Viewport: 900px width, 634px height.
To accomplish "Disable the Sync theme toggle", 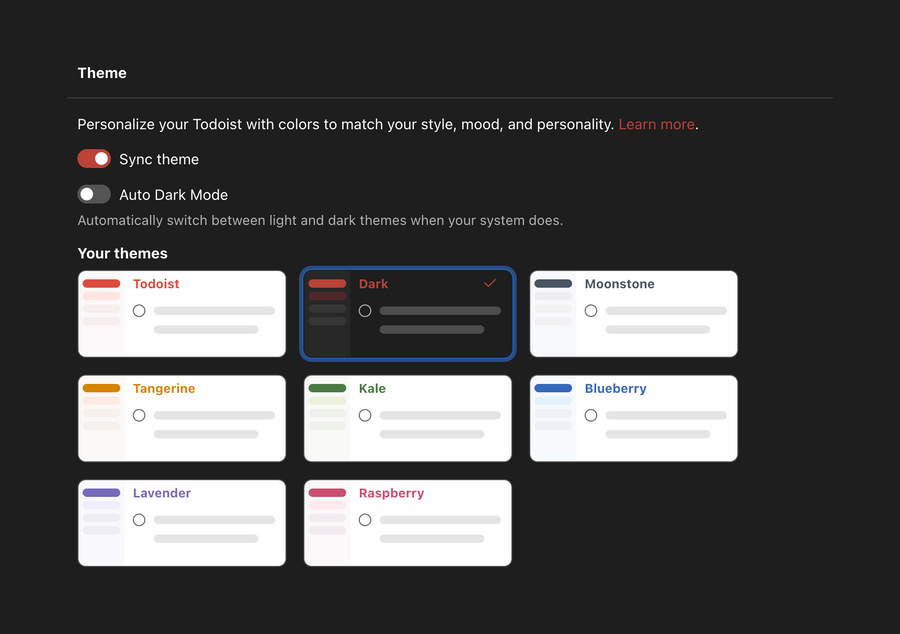I will click(x=94, y=159).
